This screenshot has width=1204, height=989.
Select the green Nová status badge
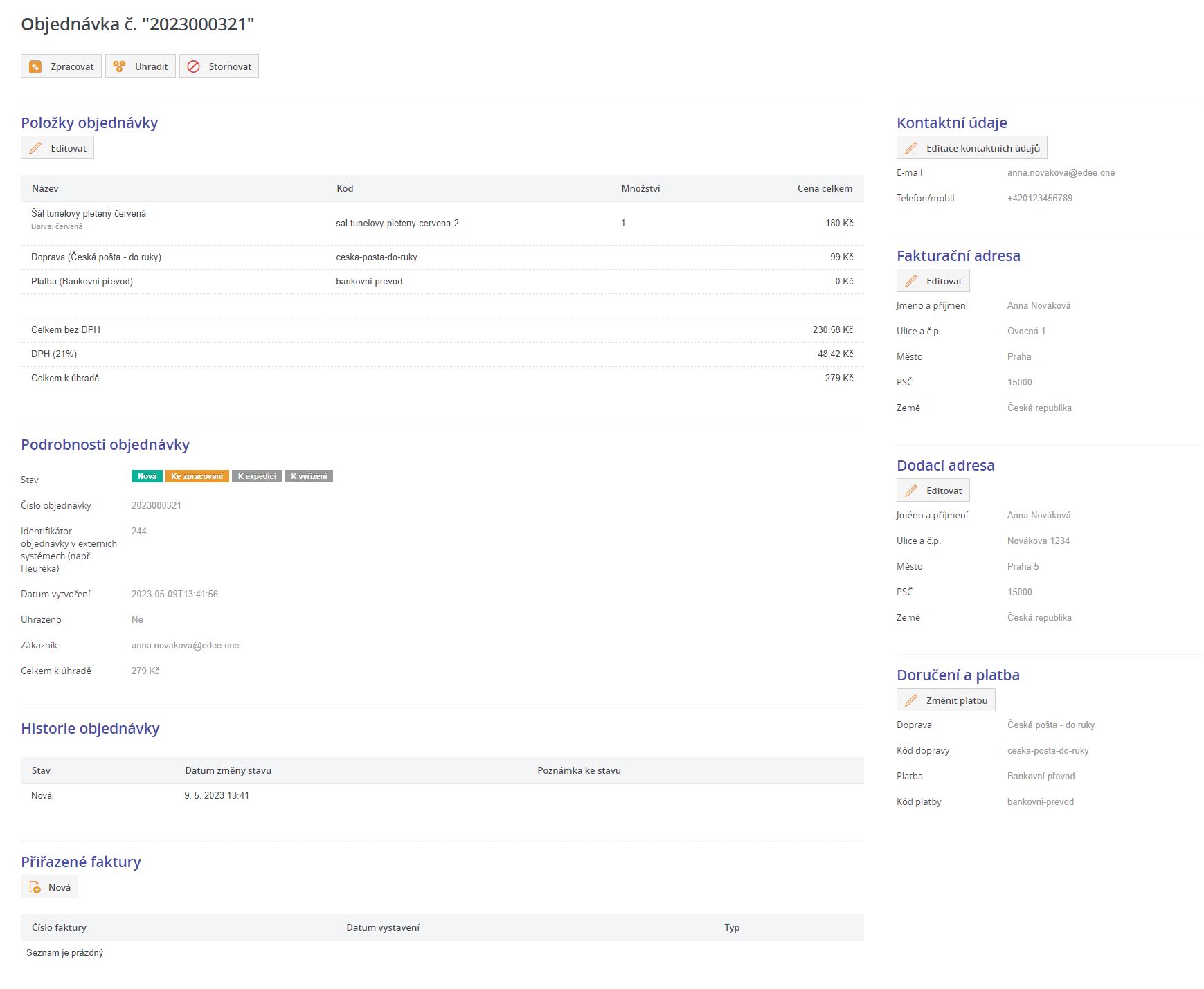tap(147, 476)
